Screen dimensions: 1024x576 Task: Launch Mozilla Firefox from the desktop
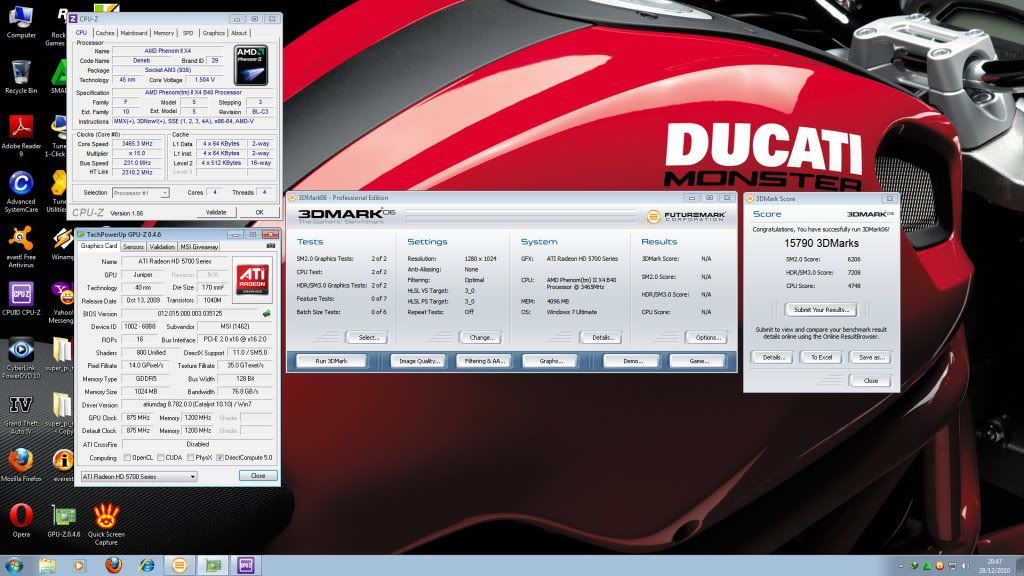click(21, 465)
